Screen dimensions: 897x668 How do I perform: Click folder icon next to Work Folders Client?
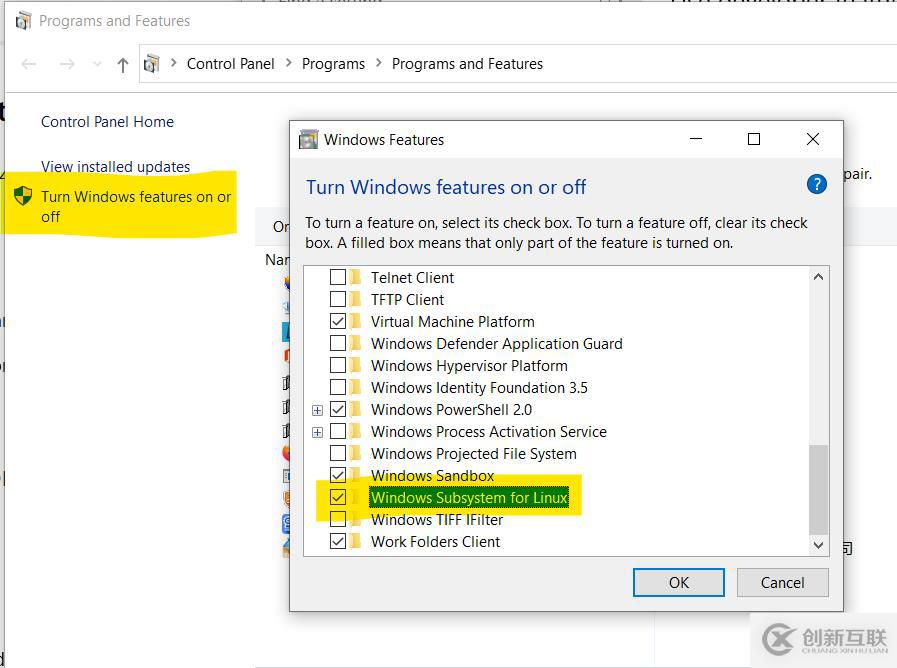pos(355,541)
